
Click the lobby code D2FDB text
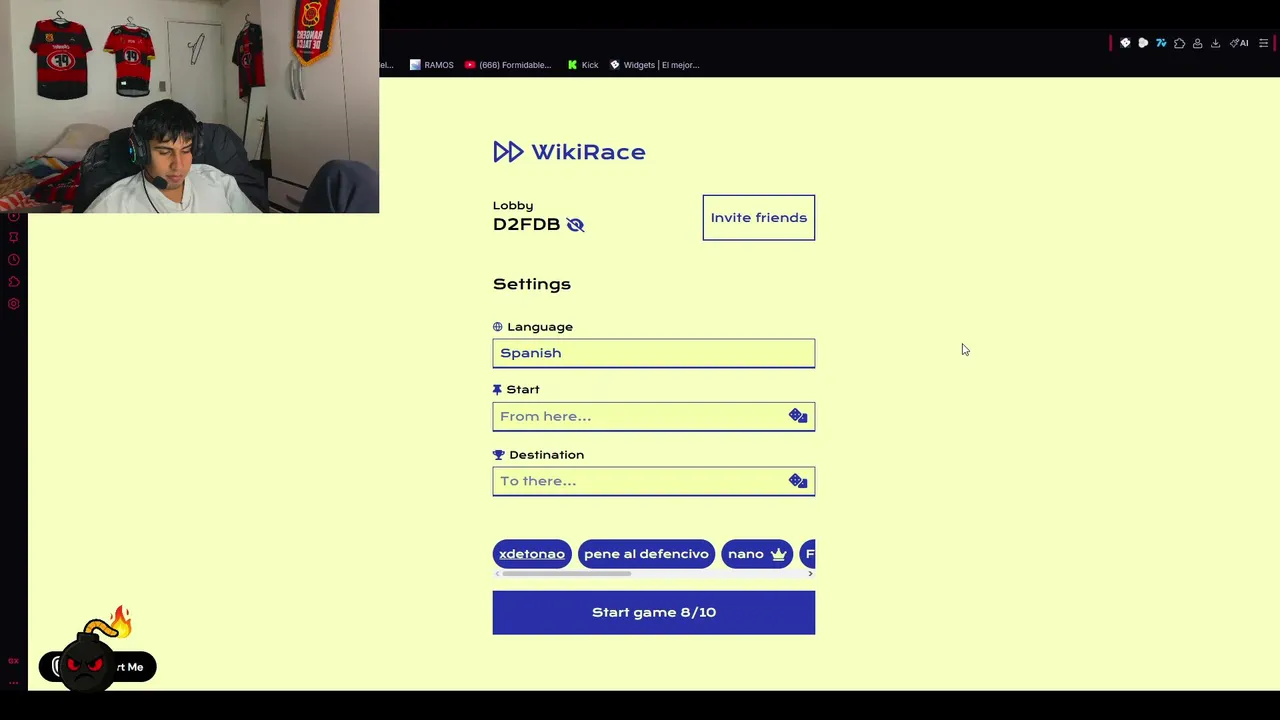(x=526, y=225)
